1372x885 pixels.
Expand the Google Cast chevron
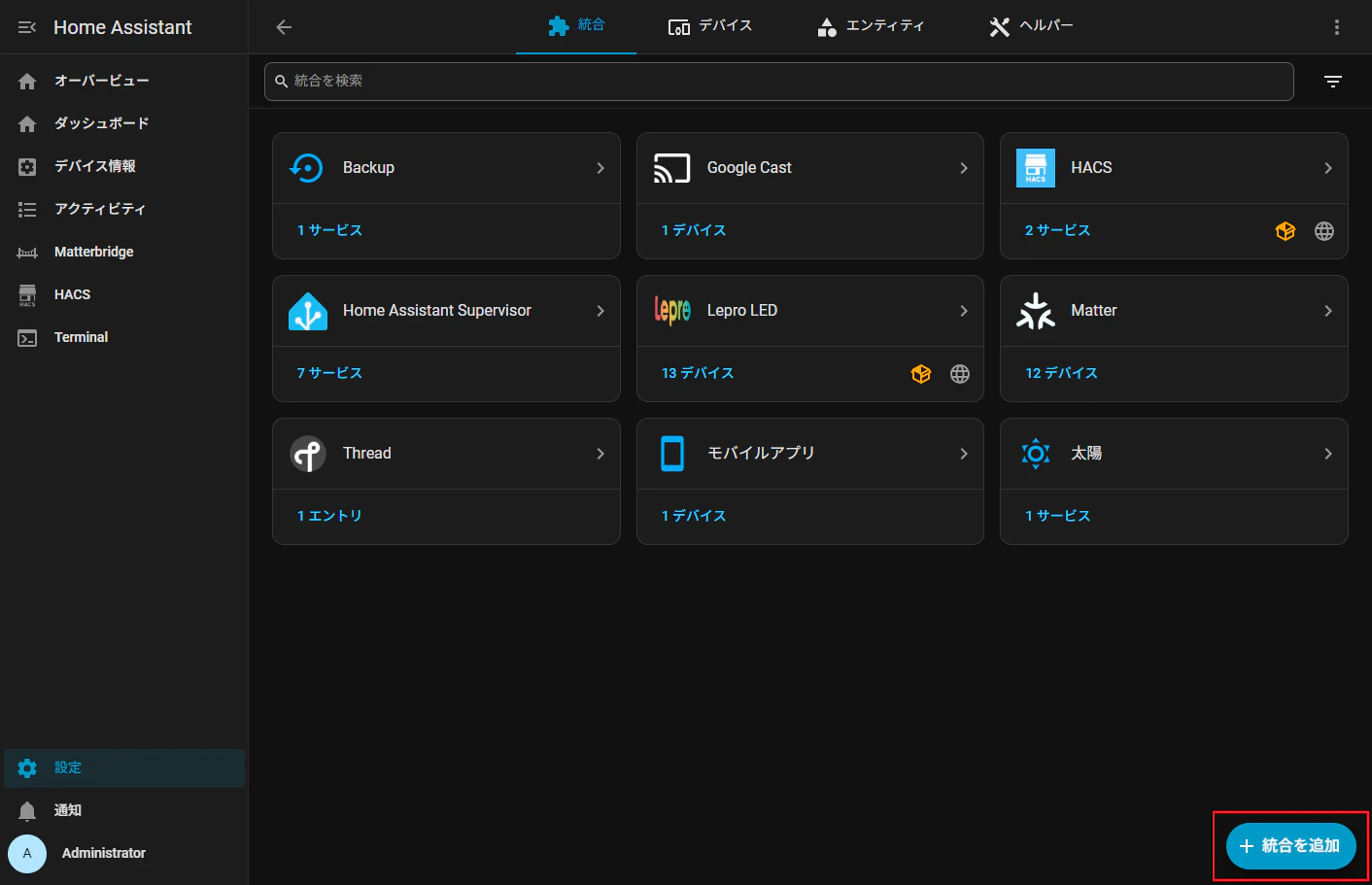(x=964, y=168)
